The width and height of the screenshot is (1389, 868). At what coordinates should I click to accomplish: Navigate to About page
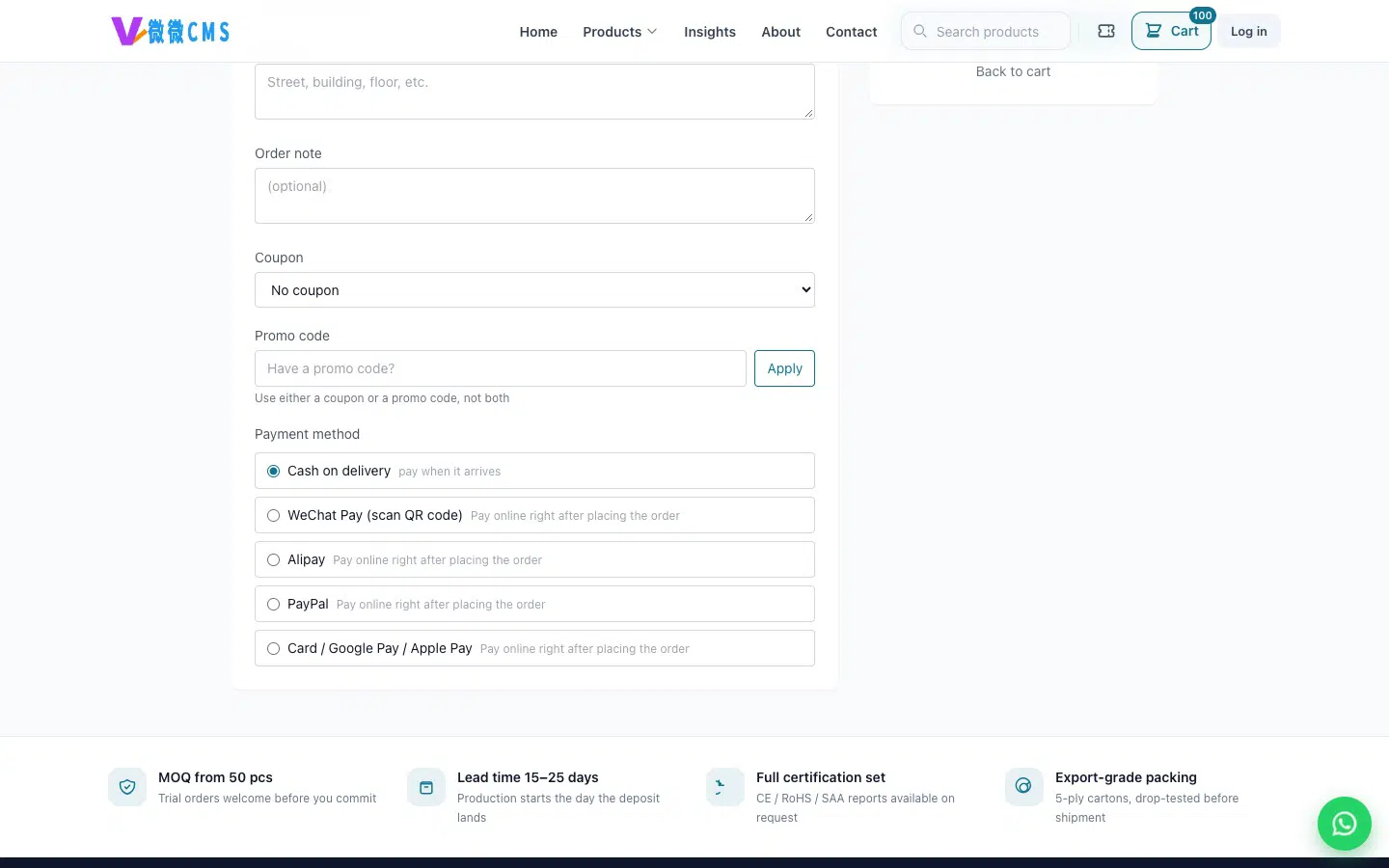tap(780, 32)
